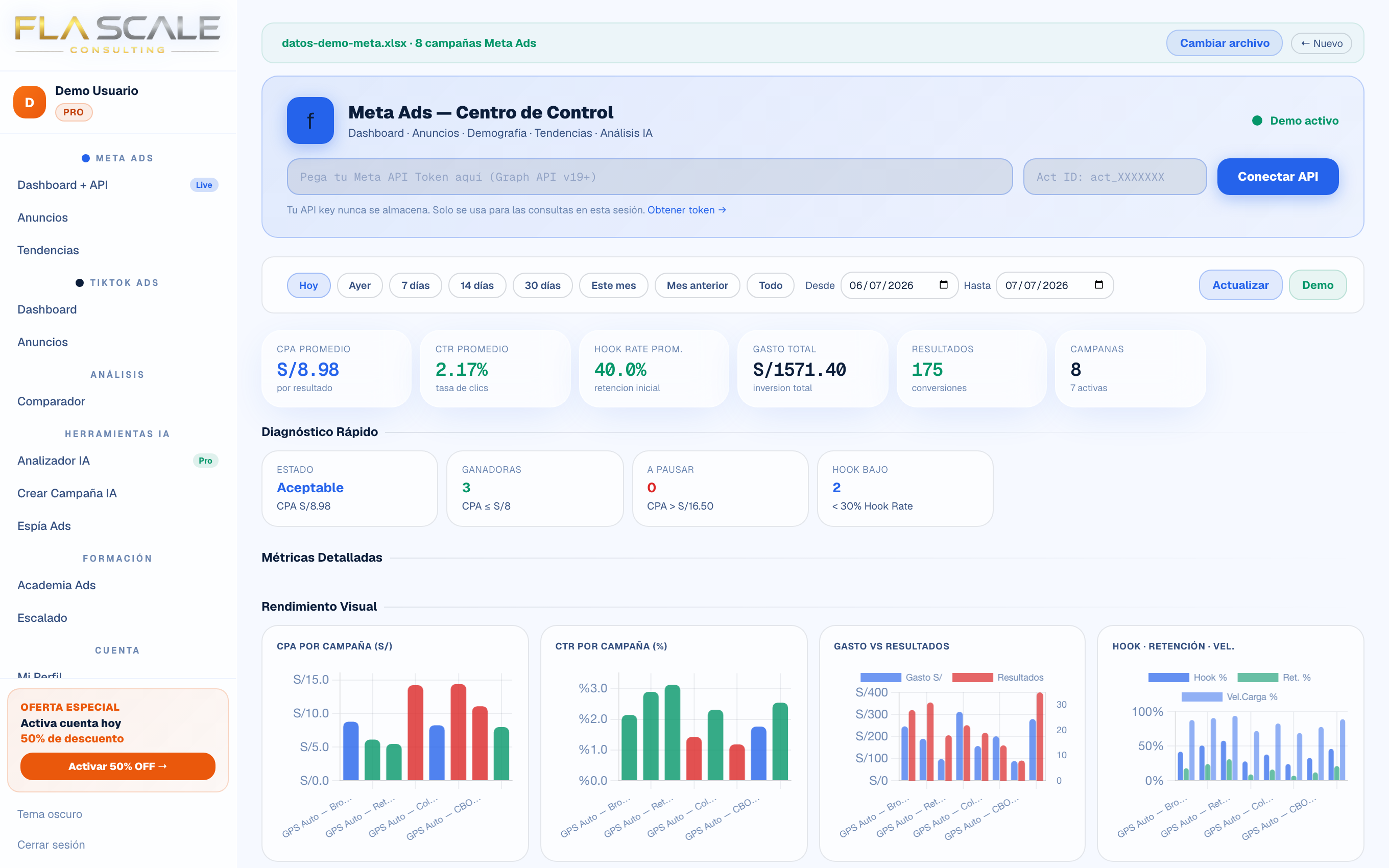Toggle Gasto S/ legend swatch in chart
1389x868 pixels.
[880, 678]
